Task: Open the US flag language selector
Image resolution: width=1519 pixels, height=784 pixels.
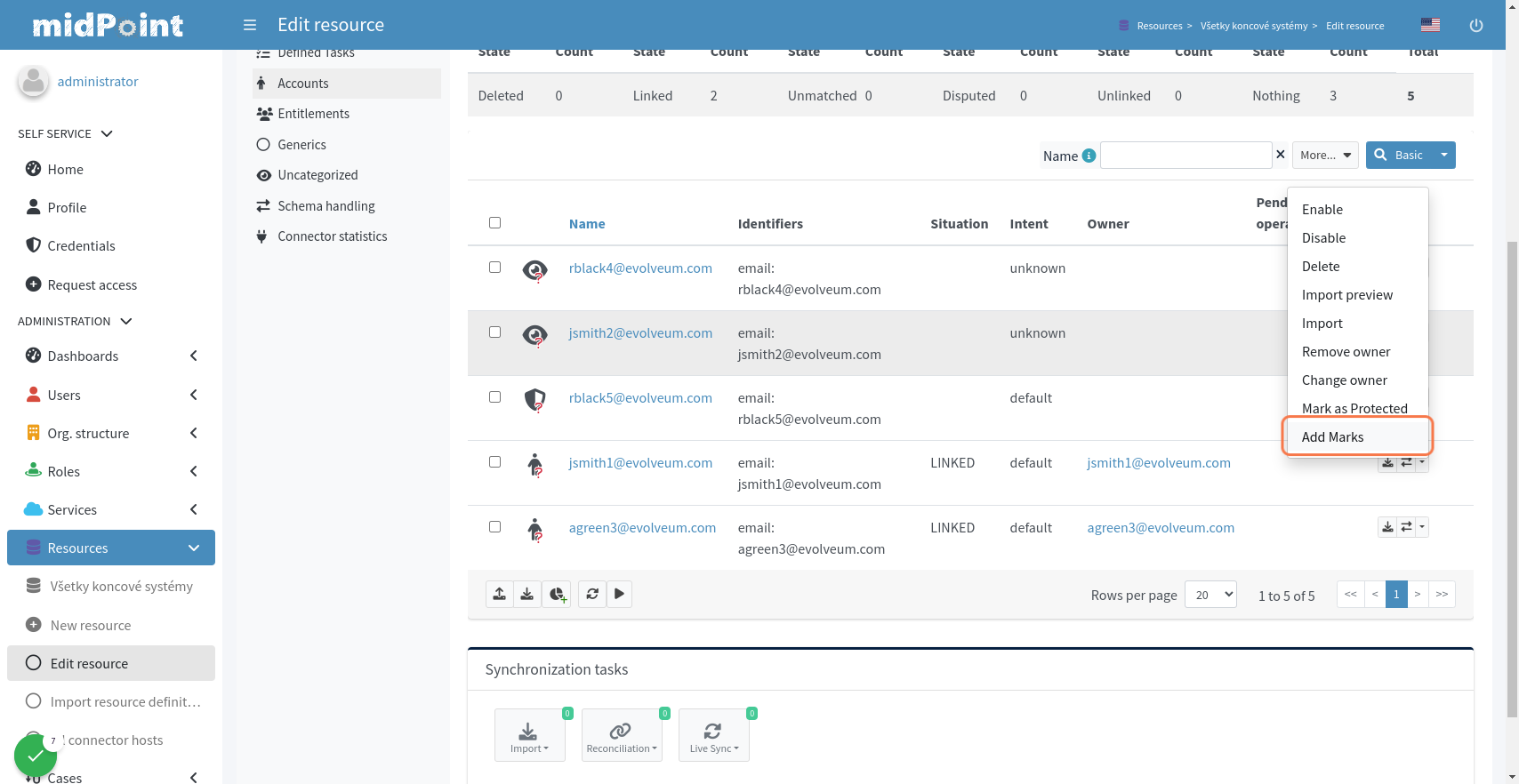Action: [1430, 25]
